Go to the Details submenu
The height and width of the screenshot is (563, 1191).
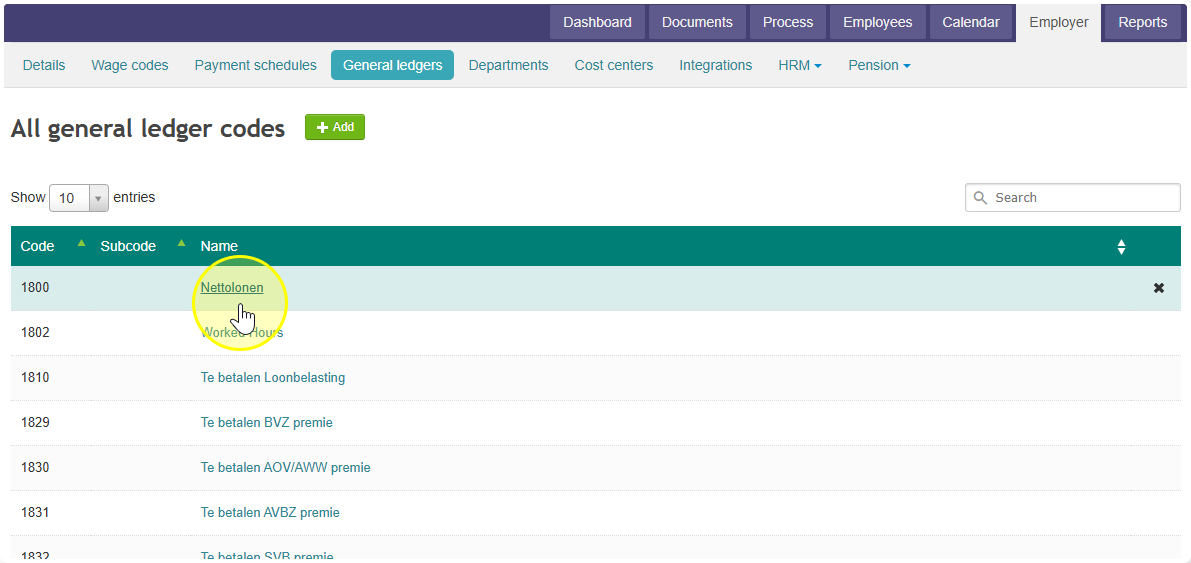click(44, 65)
